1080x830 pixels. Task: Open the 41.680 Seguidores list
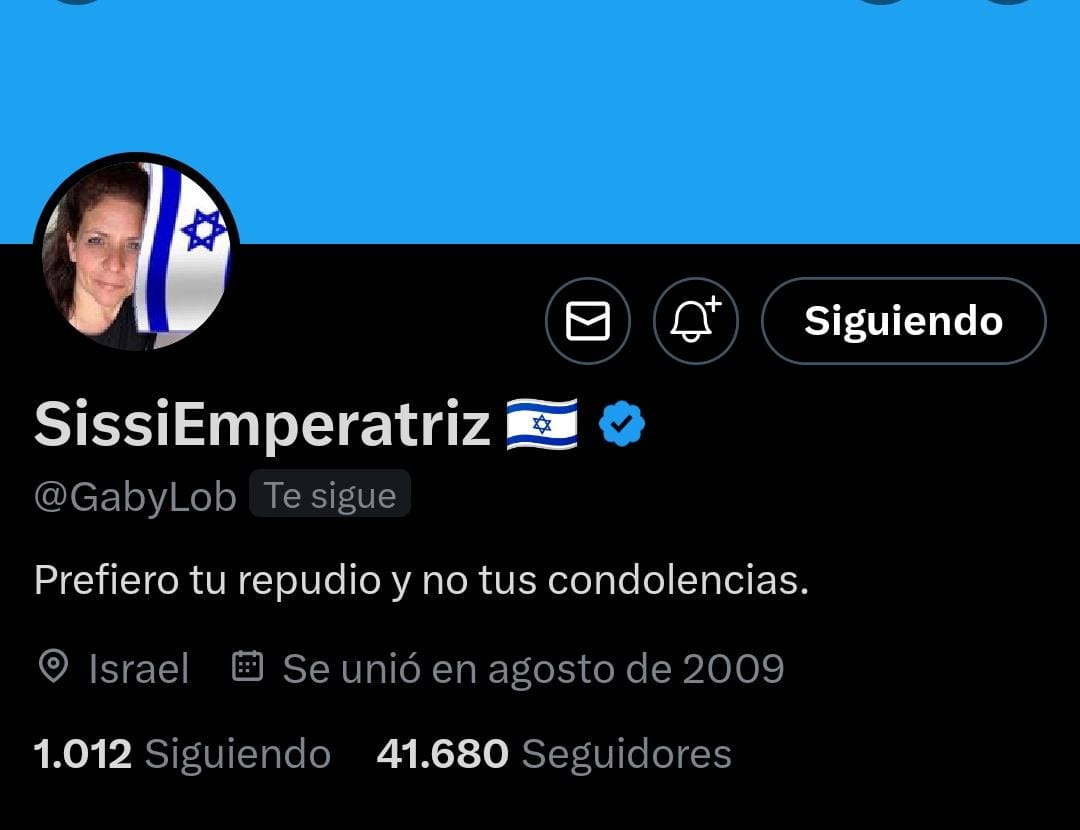[x=554, y=754]
